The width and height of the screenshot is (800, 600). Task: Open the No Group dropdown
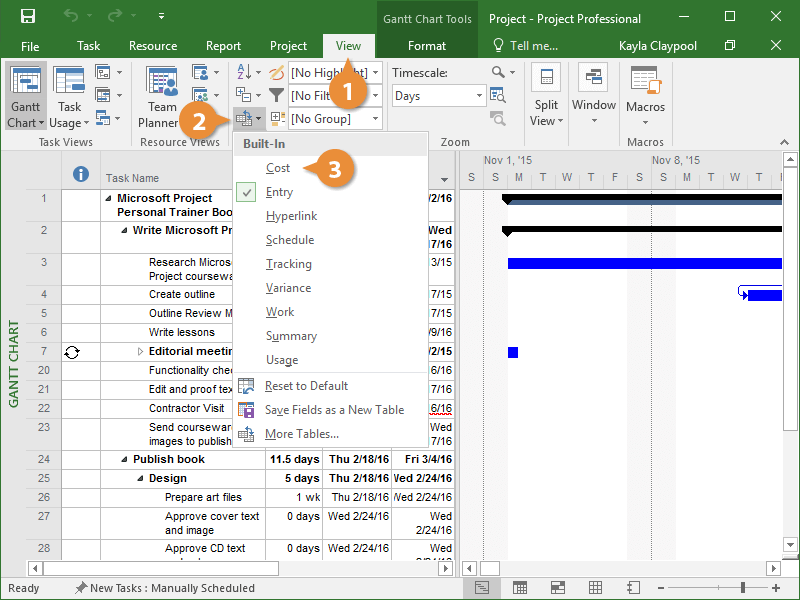coord(375,119)
